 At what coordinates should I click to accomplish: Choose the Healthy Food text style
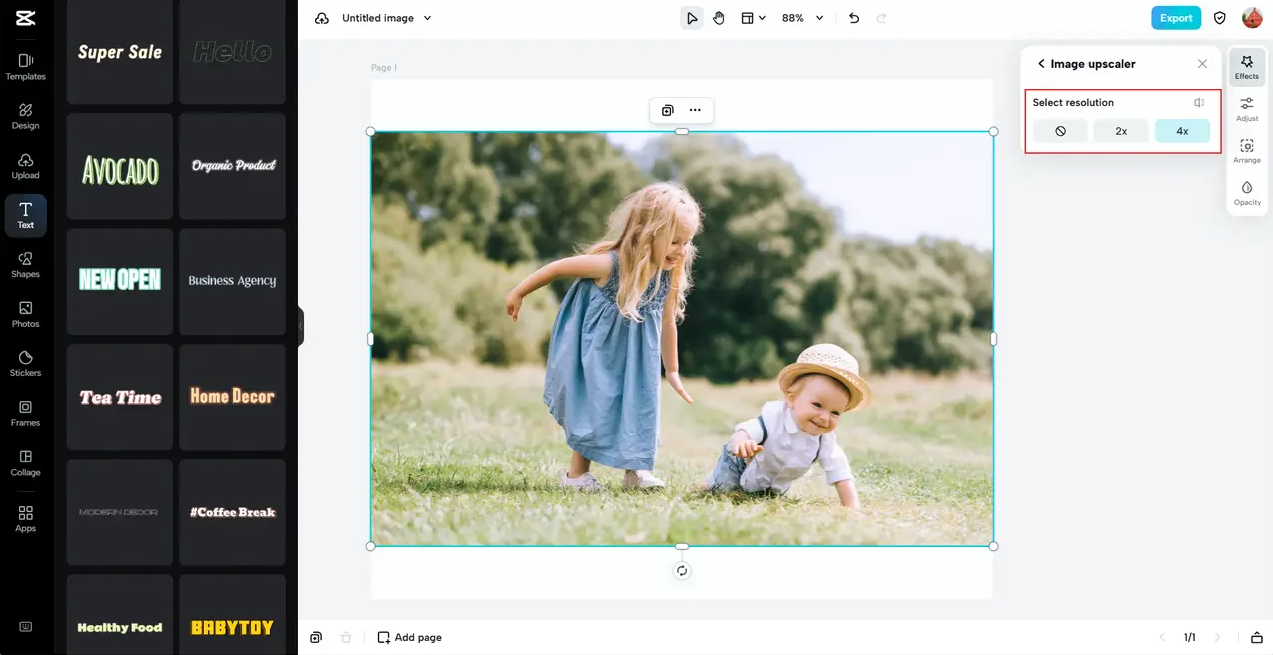(120, 615)
